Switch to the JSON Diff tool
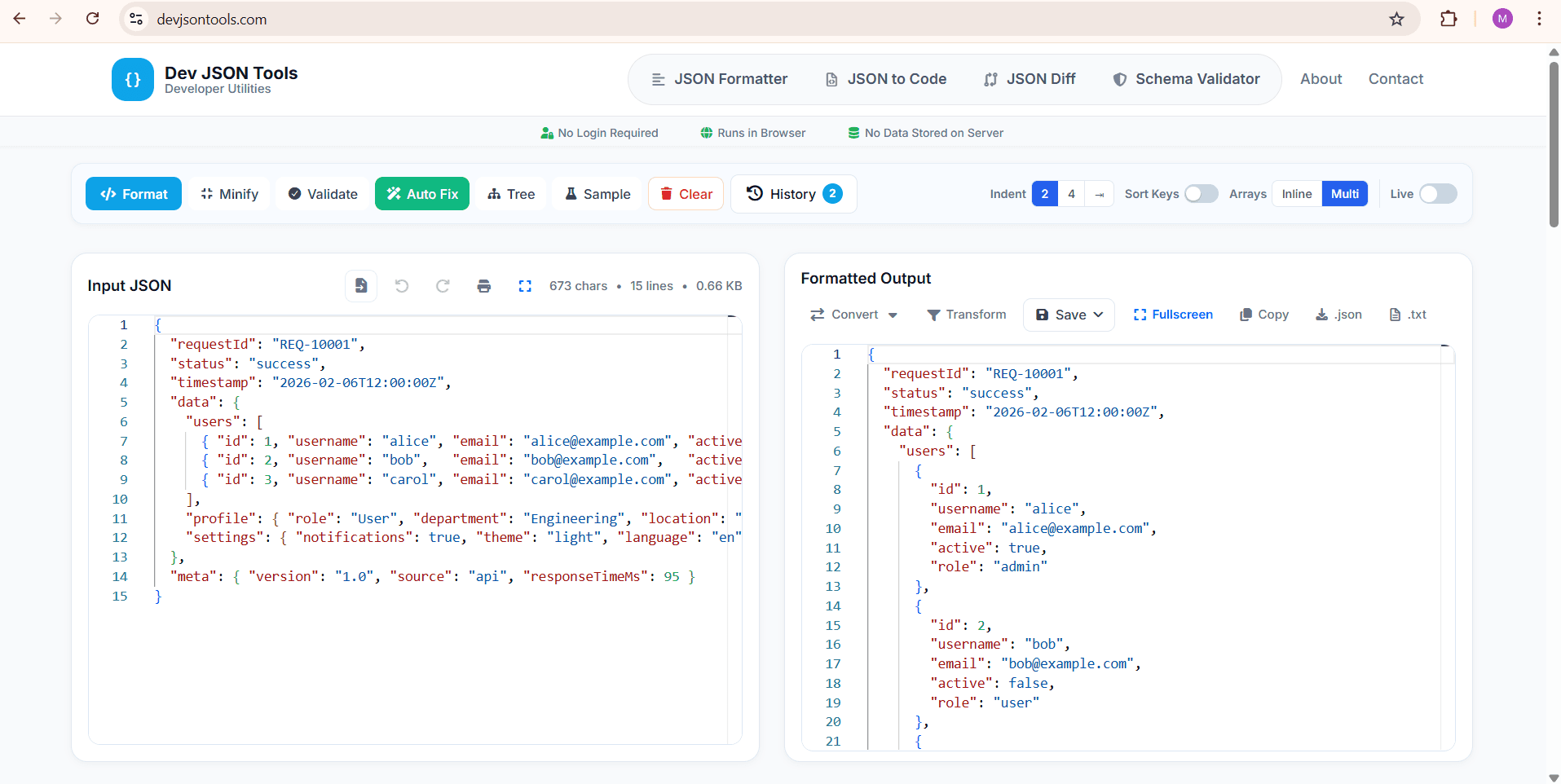Viewport: 1561px width, 784px height. coord(1030,78)
